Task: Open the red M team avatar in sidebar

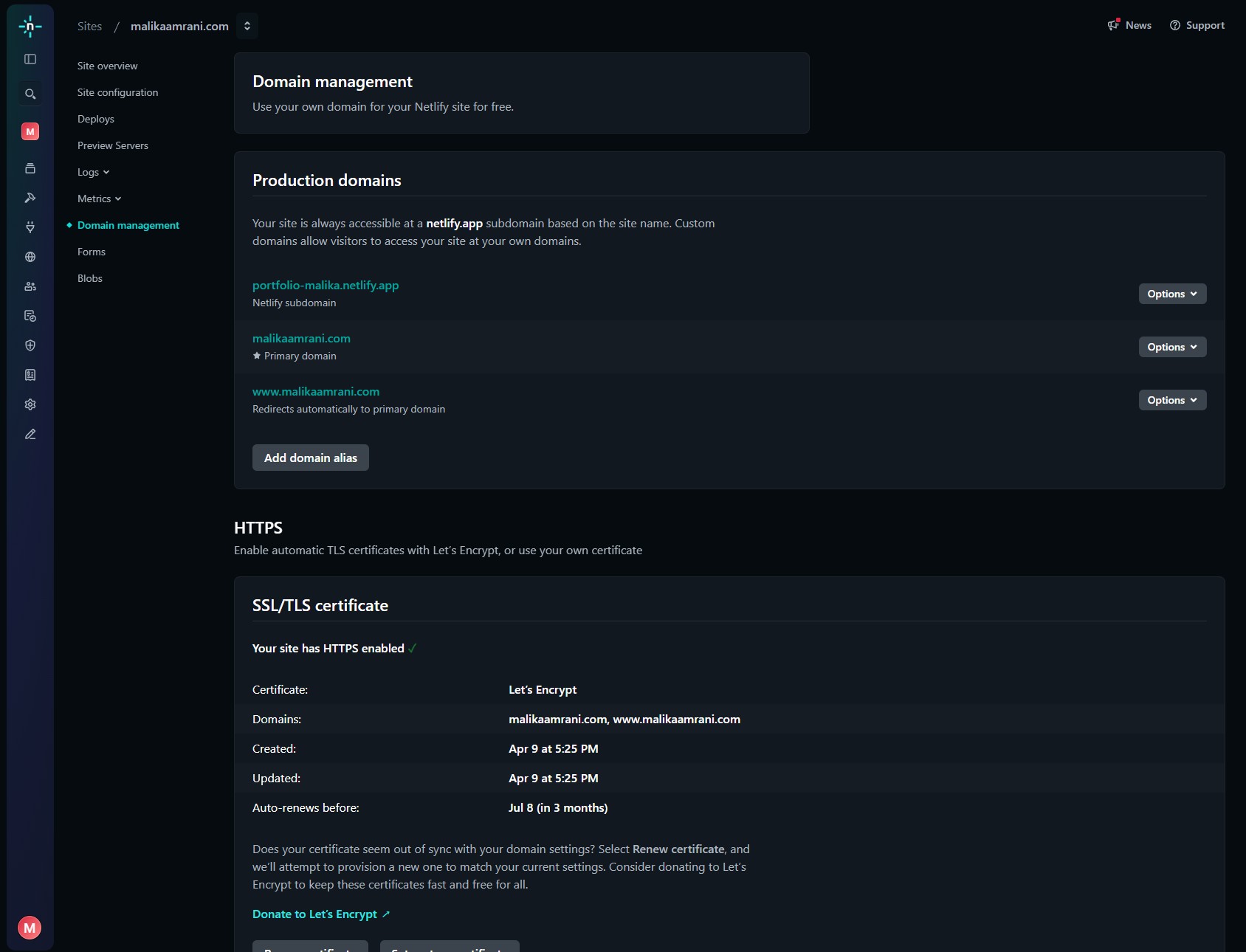Action: coord(30,131)
